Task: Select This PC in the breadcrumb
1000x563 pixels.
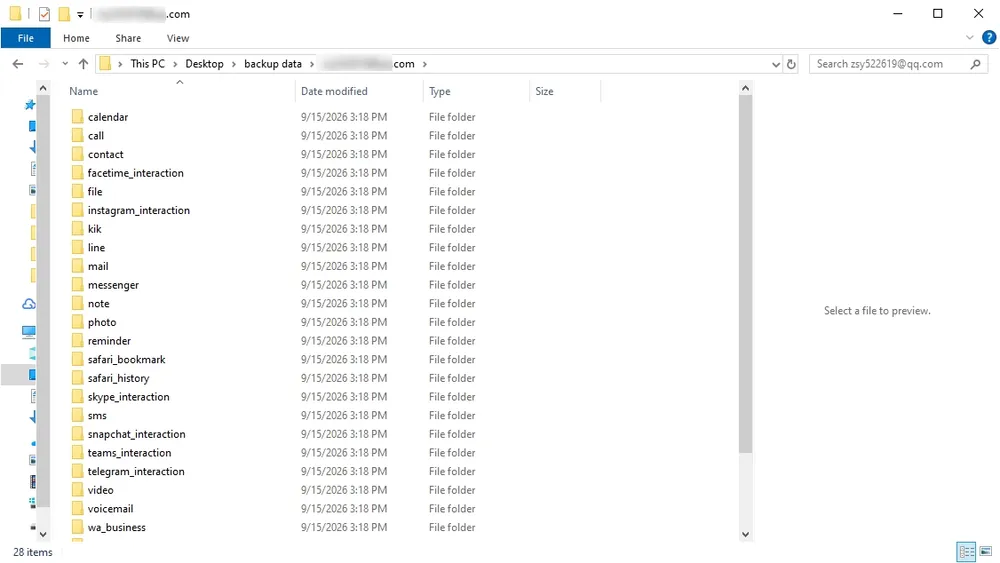Action: (147, 64)
